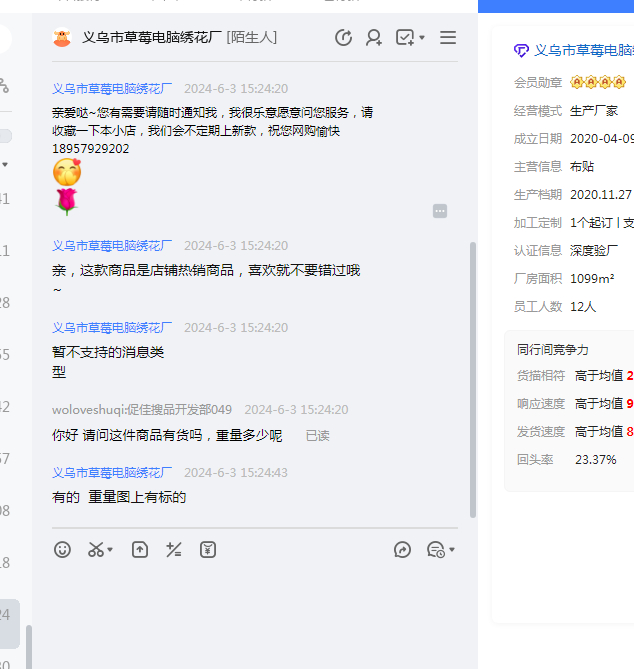The width and height of the screenshot is (634, 669).
Task: Click the heart-eyes emoji in first message
Action: click(67, 172)
